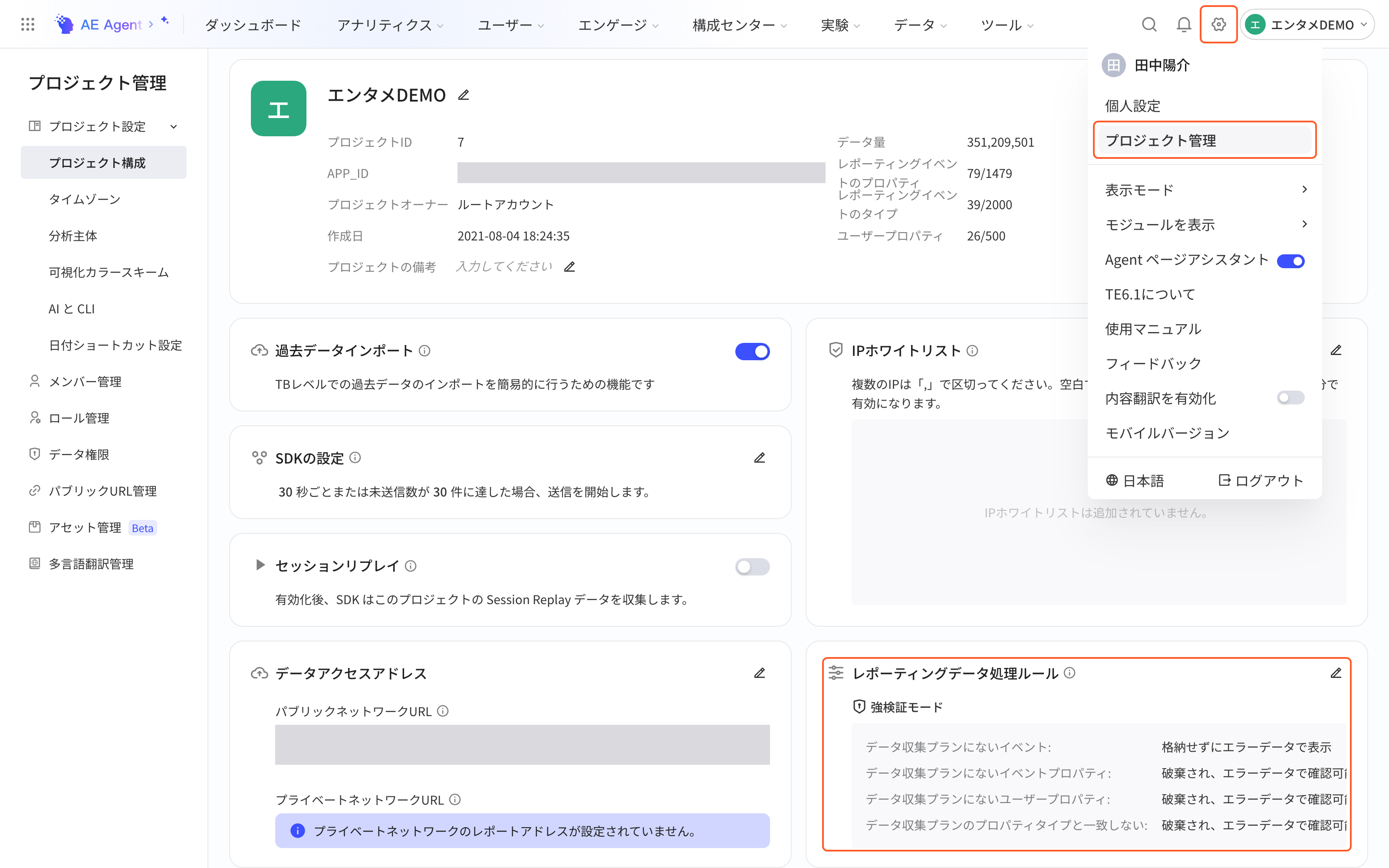Go to ダッシュボード tab
Viewport: 1389px width, 868px height.
coord(253,25)
